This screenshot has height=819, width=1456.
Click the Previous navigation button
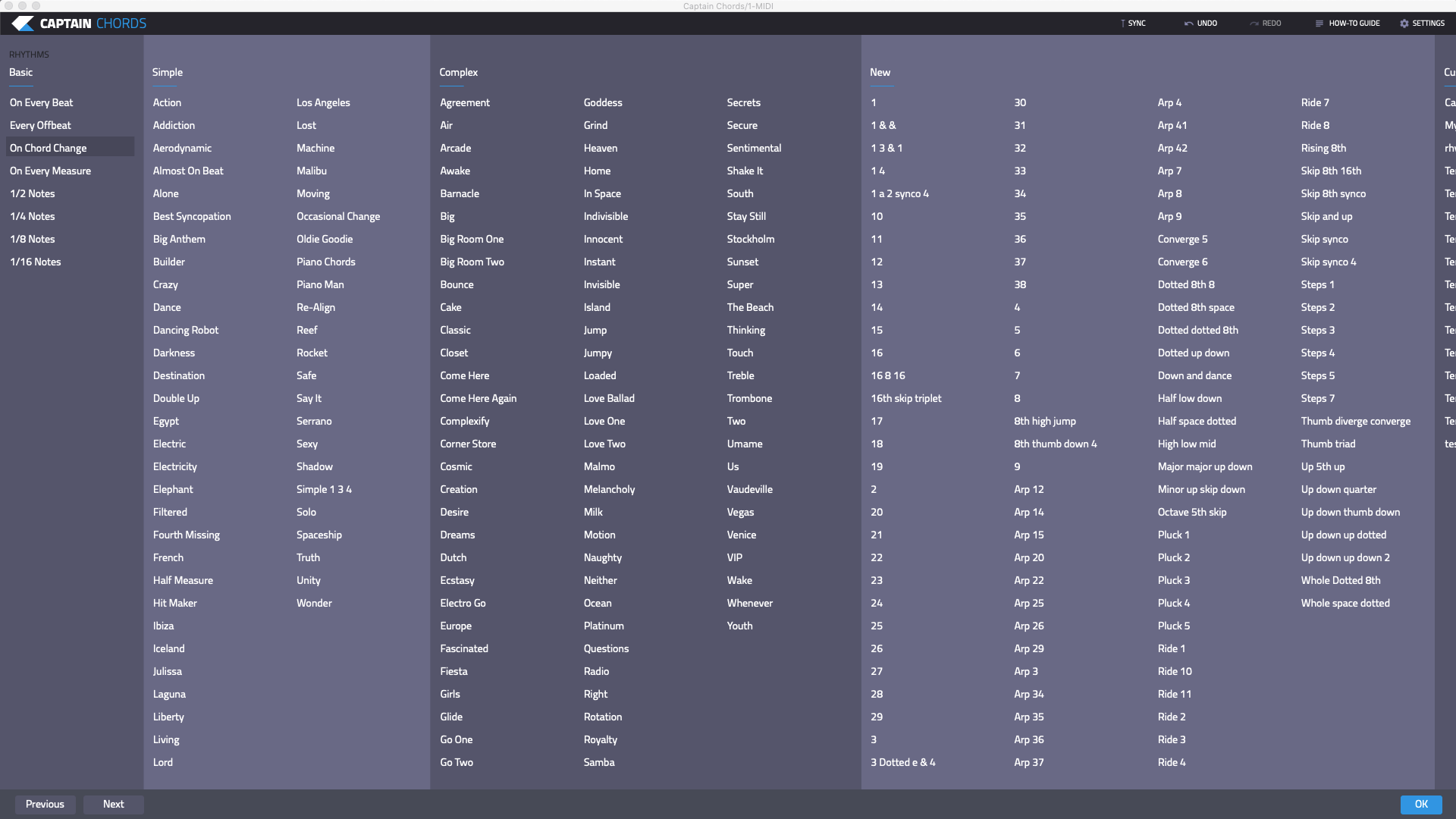pyautogui.click(x=45, y=804)
